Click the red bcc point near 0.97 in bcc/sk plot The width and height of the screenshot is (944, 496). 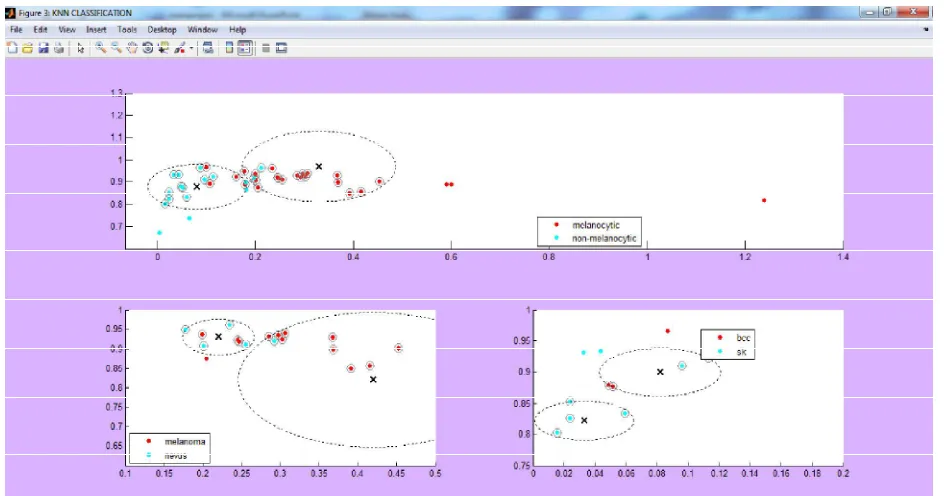(668, 331)
